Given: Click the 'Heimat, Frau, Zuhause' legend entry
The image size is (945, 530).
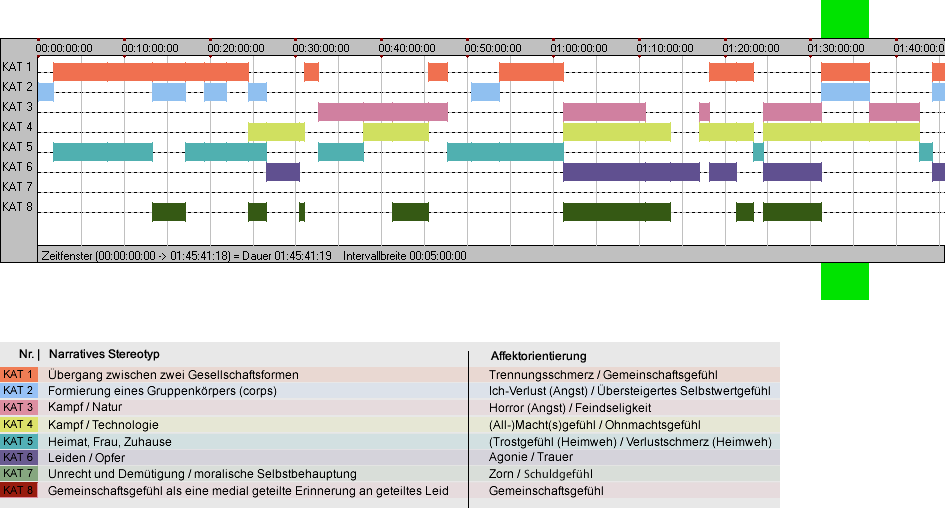Looking at the screenshot, I should pos(110,441).
